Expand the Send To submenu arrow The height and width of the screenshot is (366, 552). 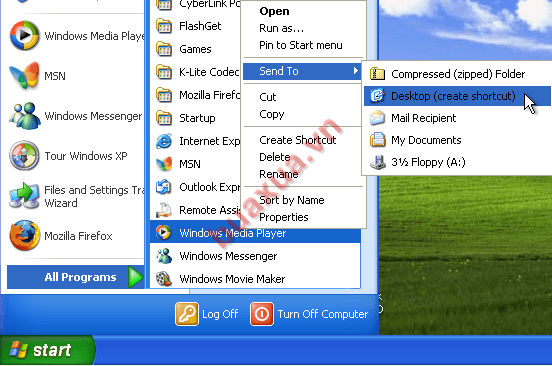click(356, 71)
